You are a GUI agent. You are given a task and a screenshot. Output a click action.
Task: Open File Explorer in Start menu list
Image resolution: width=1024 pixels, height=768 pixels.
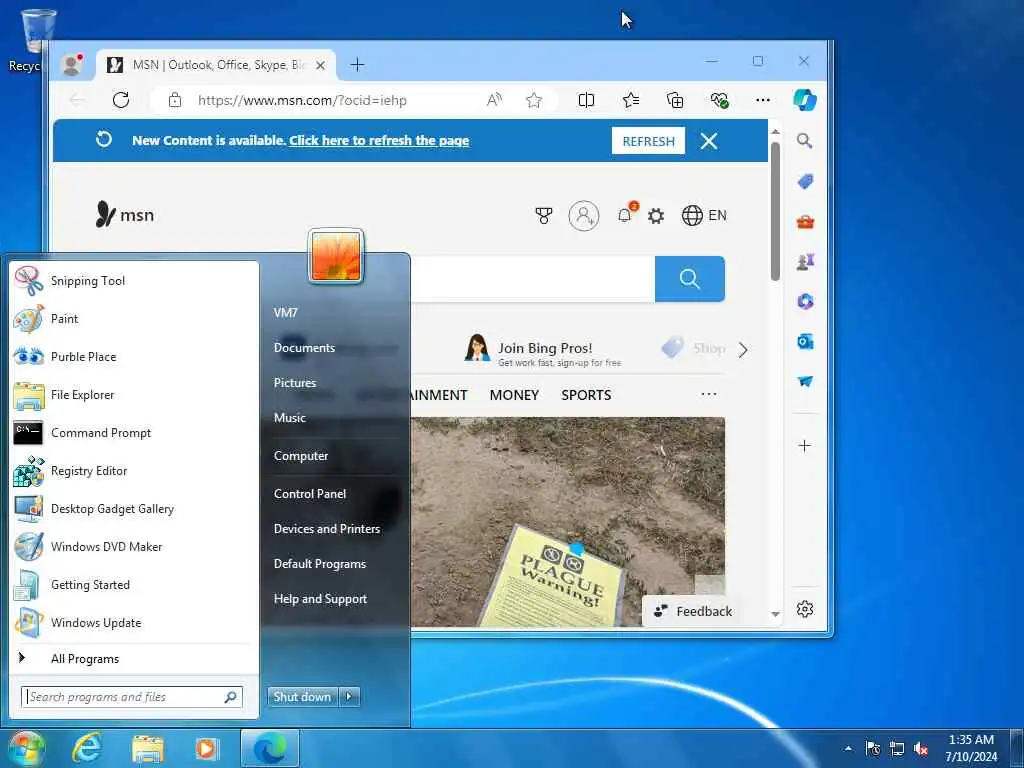tap(133, 394)
